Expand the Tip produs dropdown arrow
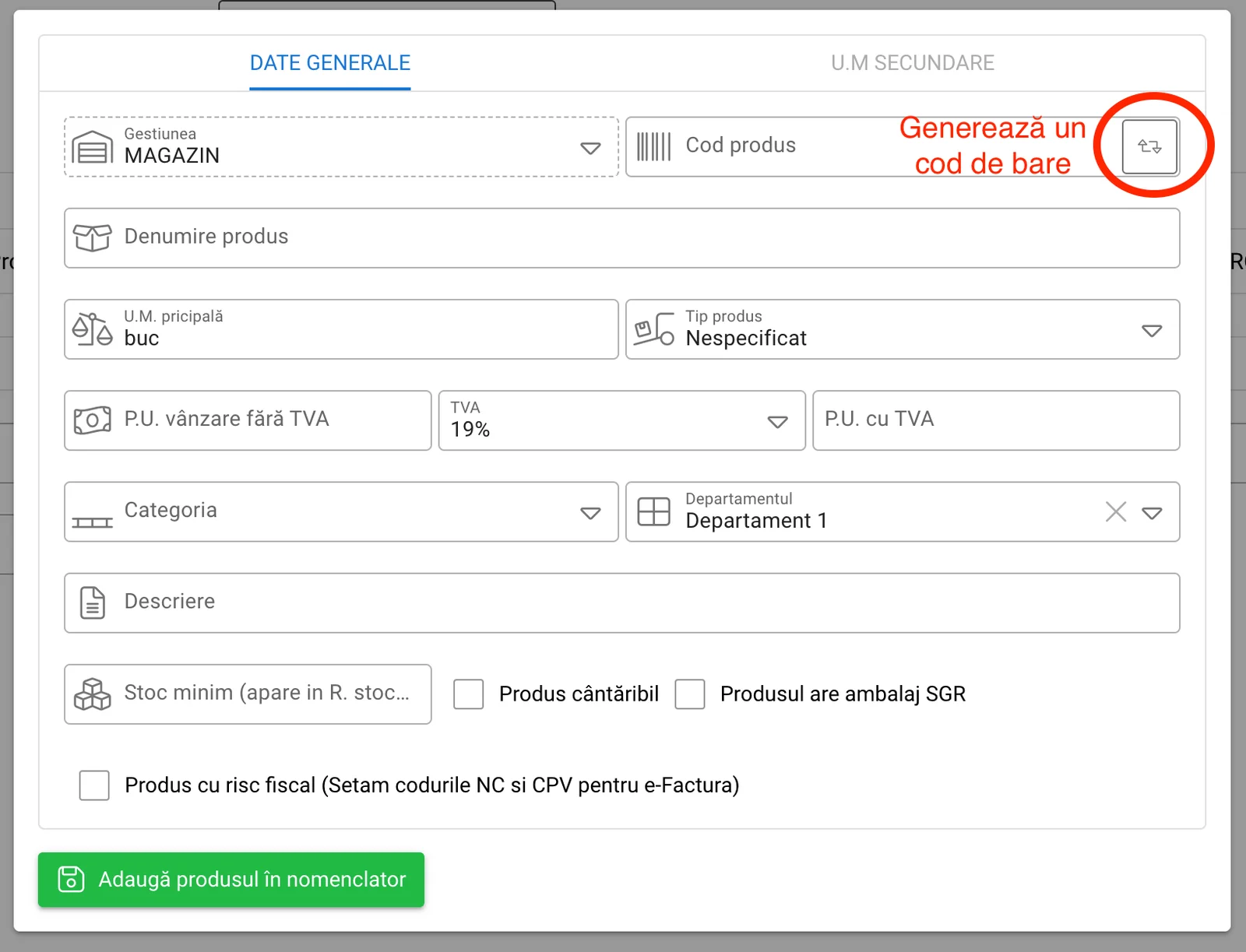Viewport: 1246px width, 952px height. tap(1152, 331)
